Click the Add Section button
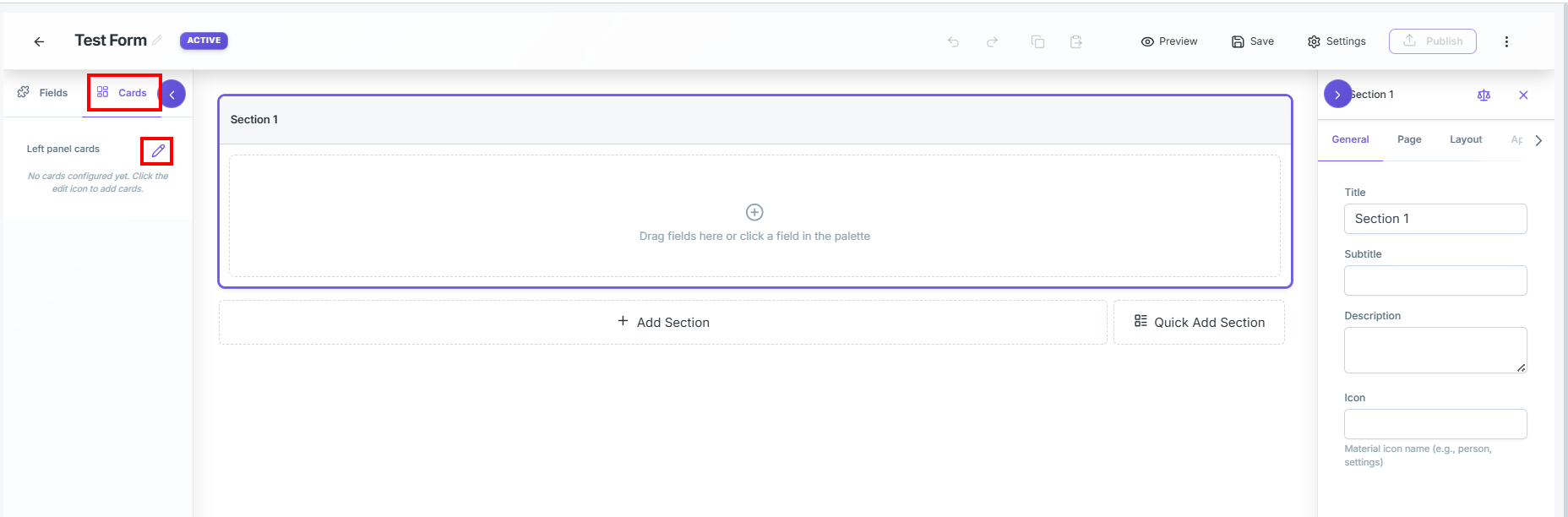The height and width of the screenshot is (517, 1568). click(x=663, y=322)
